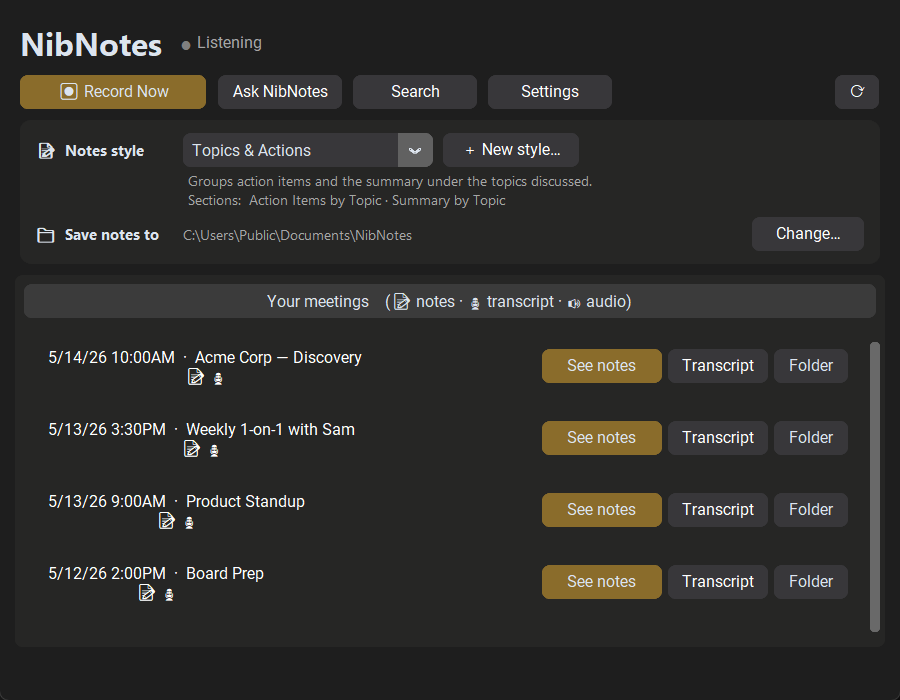Viewport: 900px width, 700px height.
Task: Open folder for Acme Corp Discovery
Action: click(810, 366)
